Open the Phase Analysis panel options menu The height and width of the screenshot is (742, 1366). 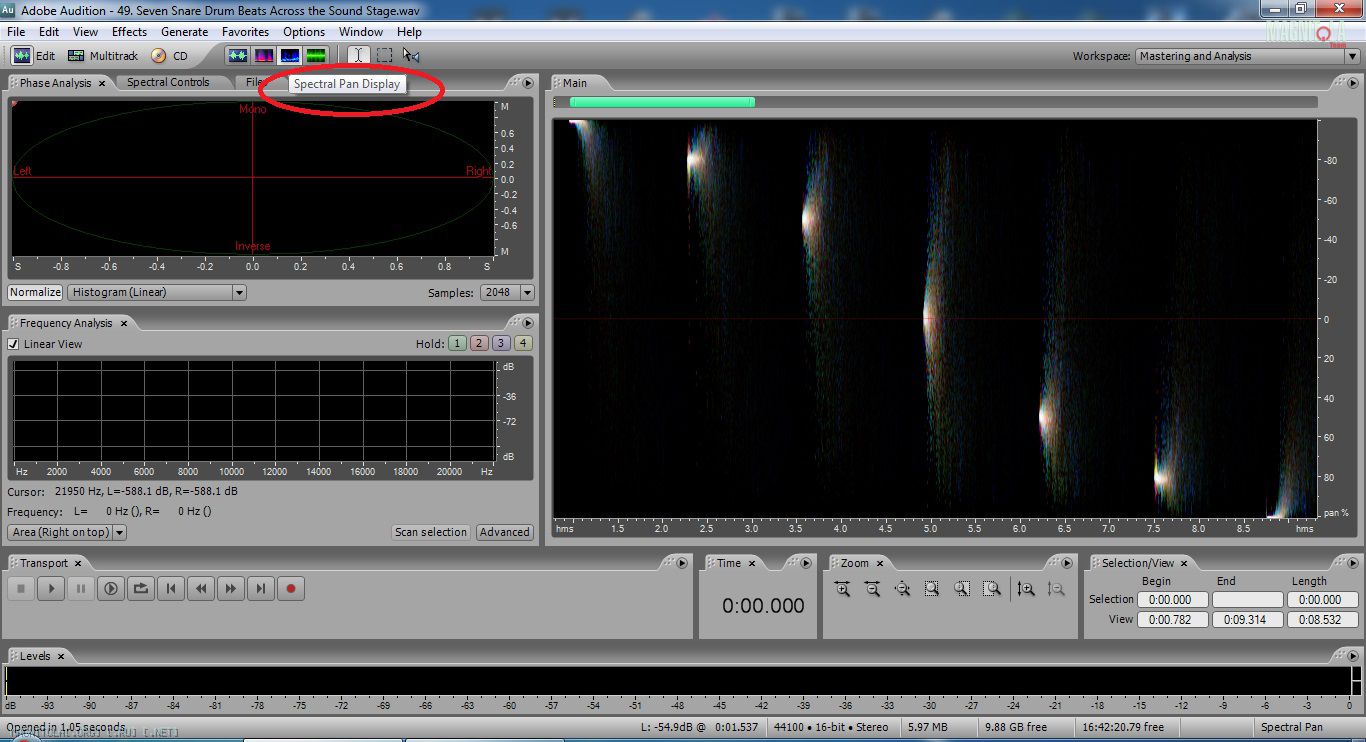[526, 83]
